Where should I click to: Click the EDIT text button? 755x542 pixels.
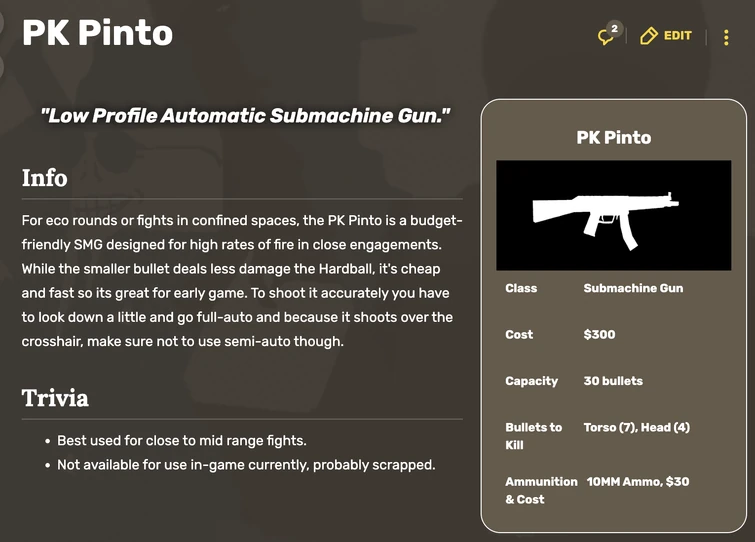coord(677,36)
